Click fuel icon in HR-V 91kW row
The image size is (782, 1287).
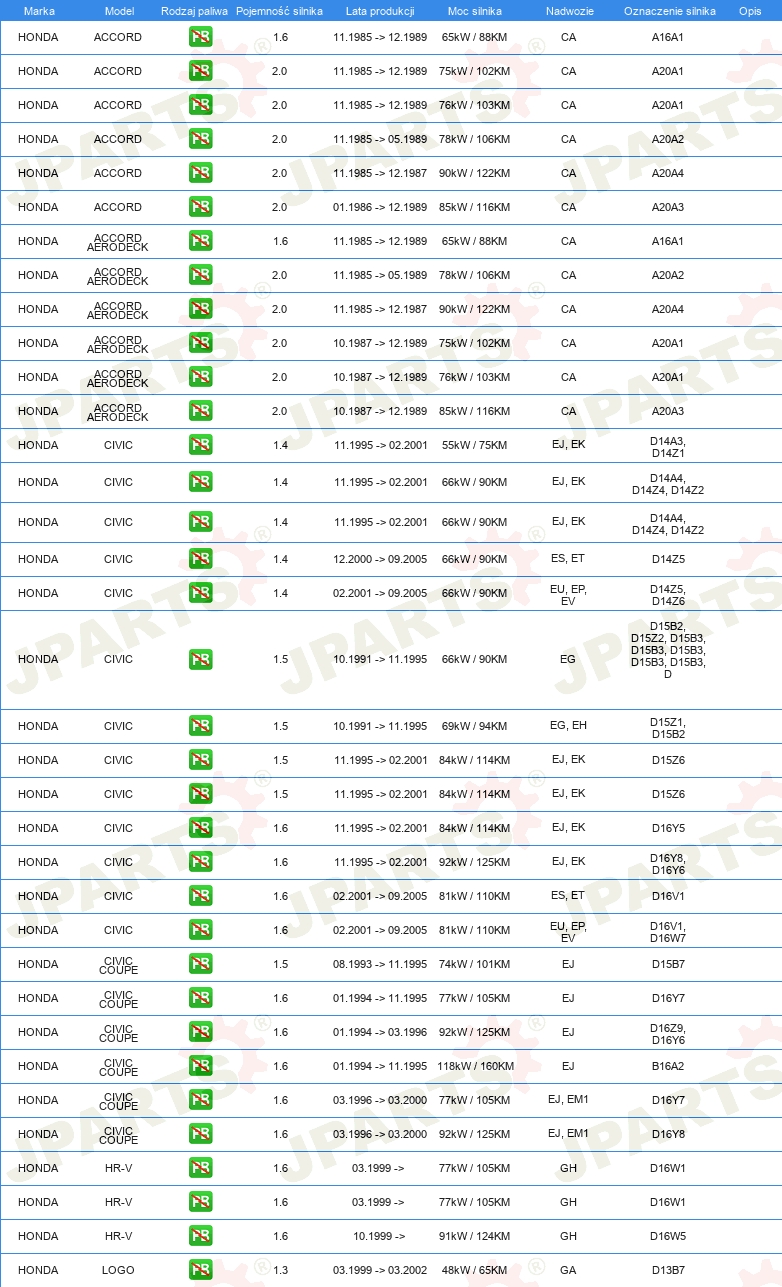pyautogui.click(x=201, y=1236)
